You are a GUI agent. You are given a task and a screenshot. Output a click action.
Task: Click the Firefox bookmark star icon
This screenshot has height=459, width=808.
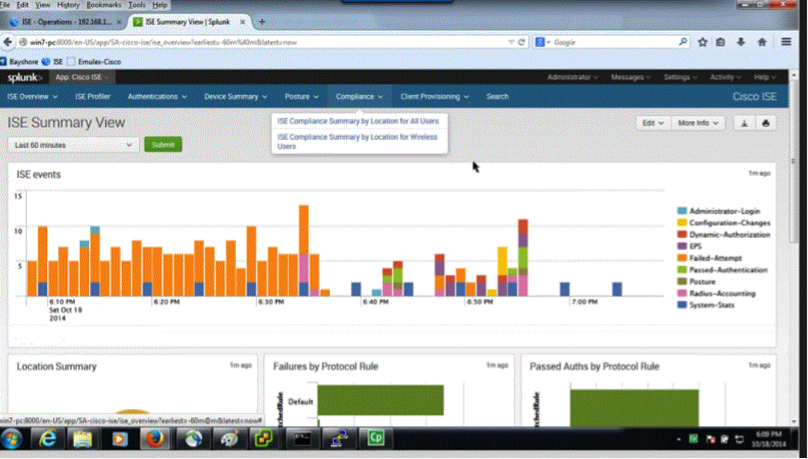click(x=703, y=42)
